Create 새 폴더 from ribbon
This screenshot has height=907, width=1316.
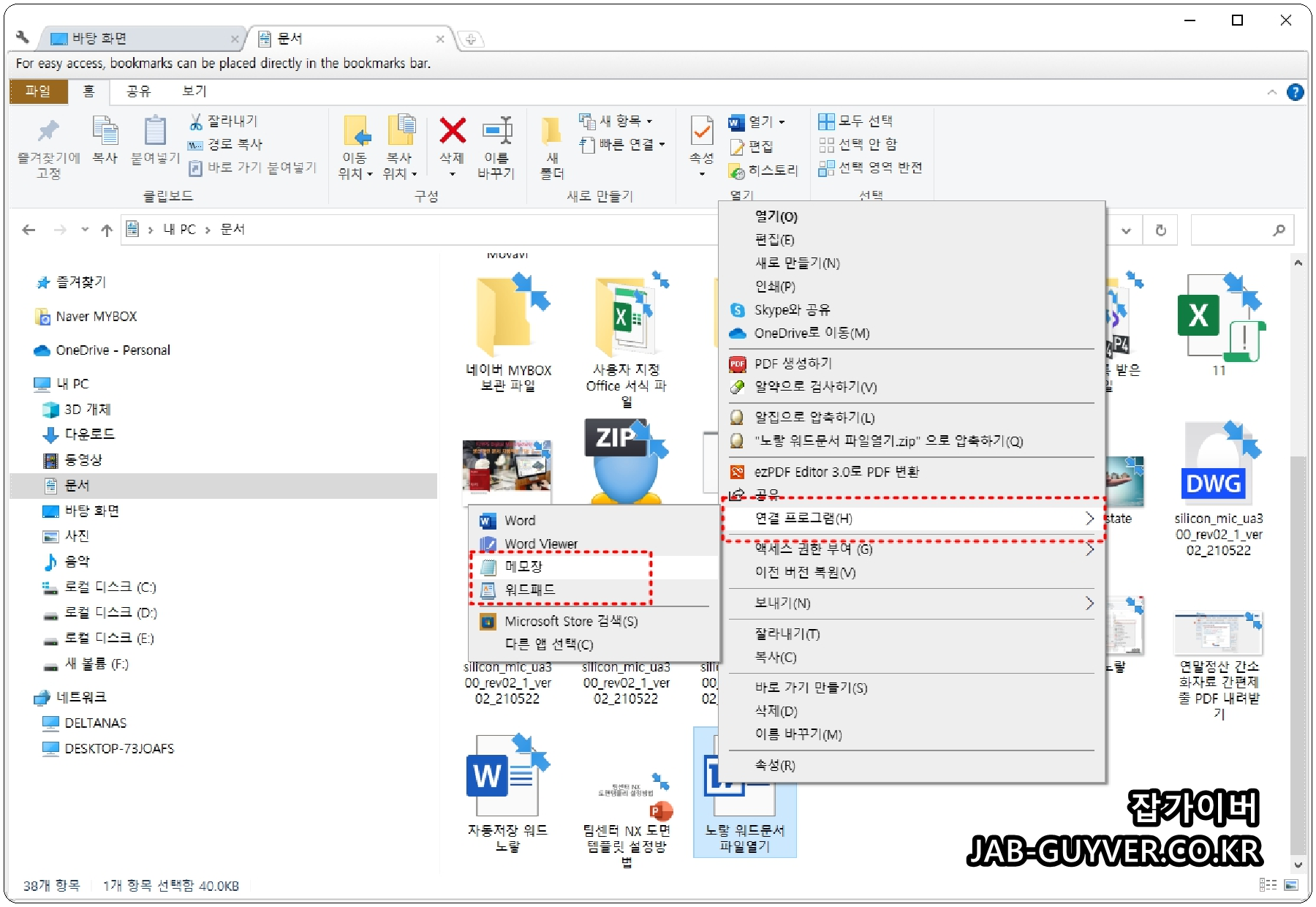click(552, 149)
